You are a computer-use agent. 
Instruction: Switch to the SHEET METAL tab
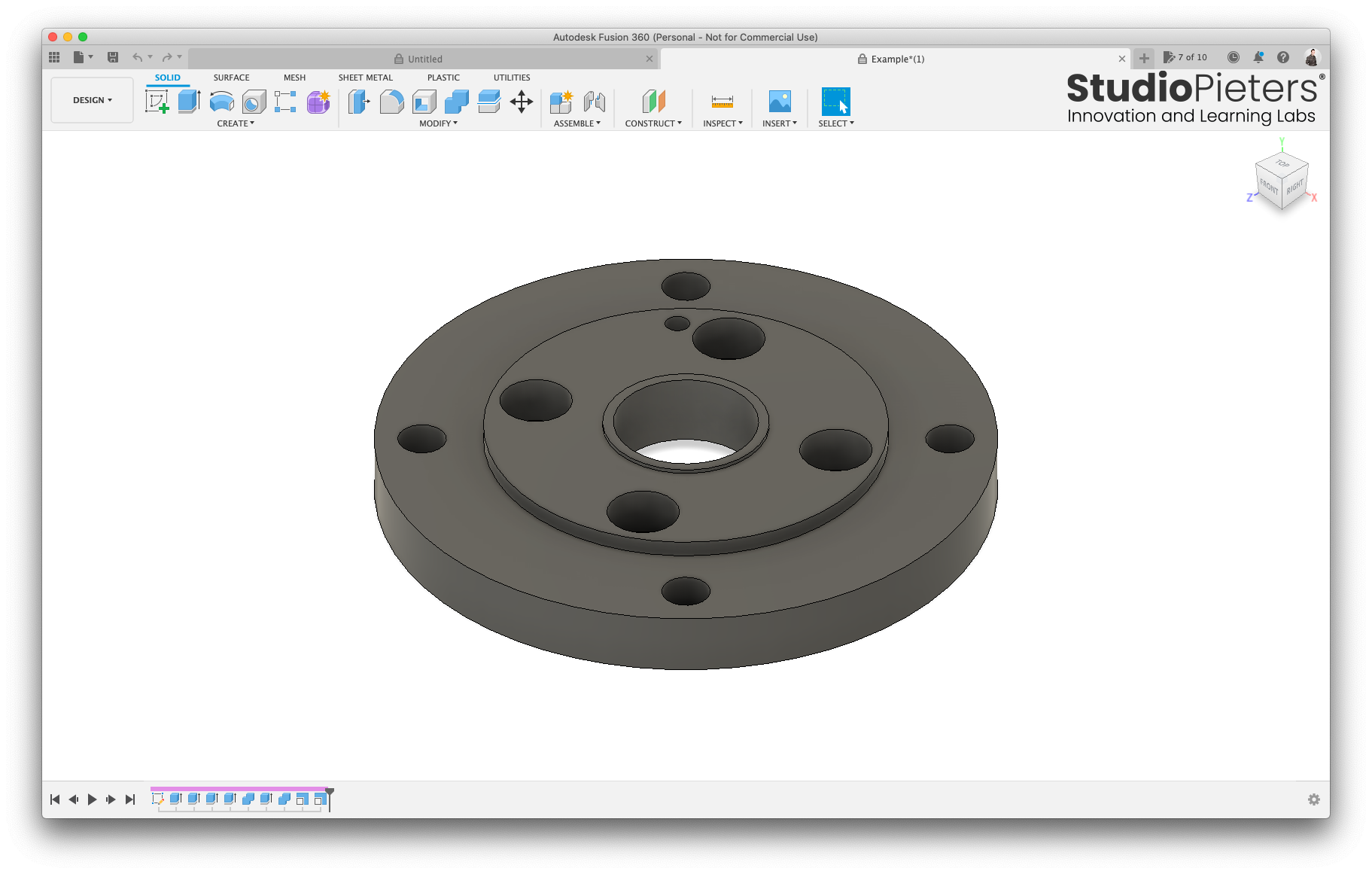pyautogui.click(x=365, y=78)
